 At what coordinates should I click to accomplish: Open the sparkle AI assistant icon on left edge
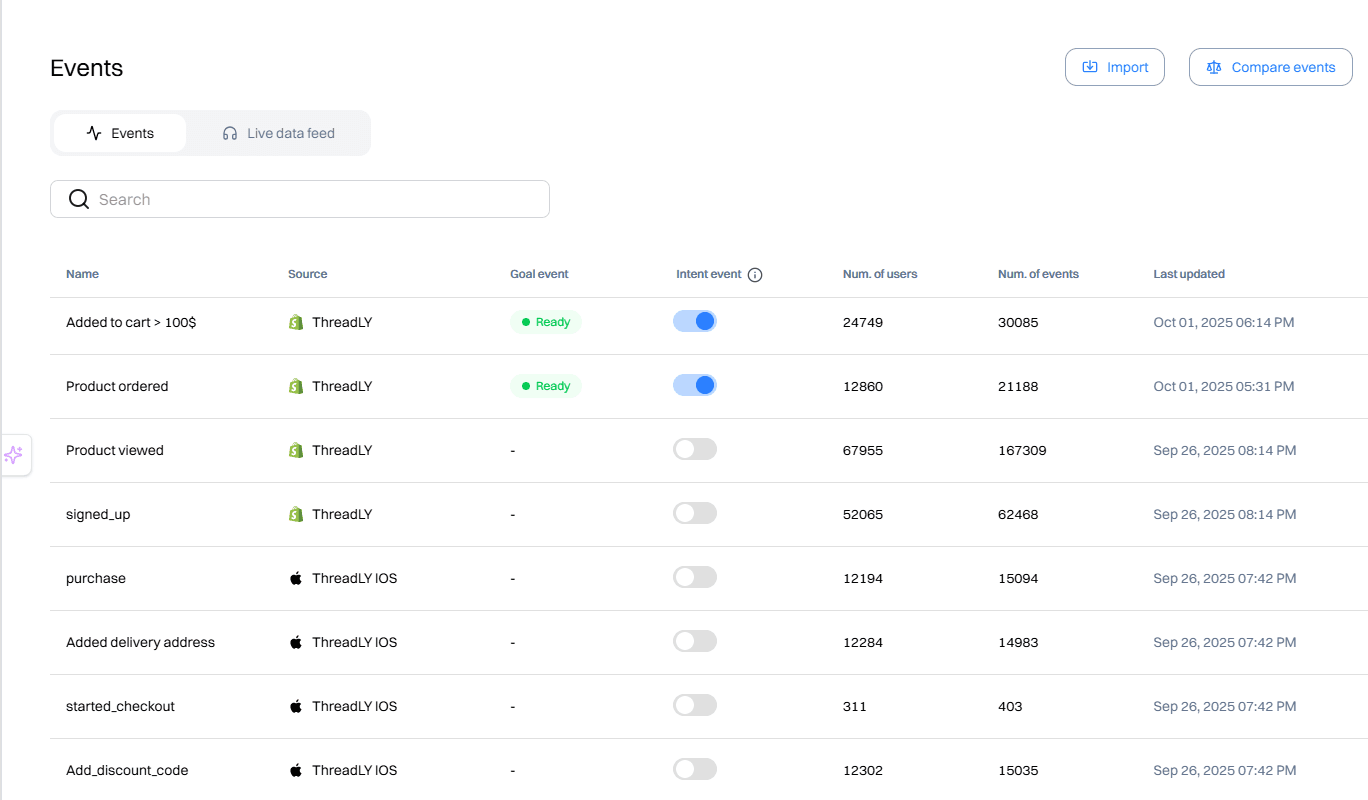coord(15,455)
